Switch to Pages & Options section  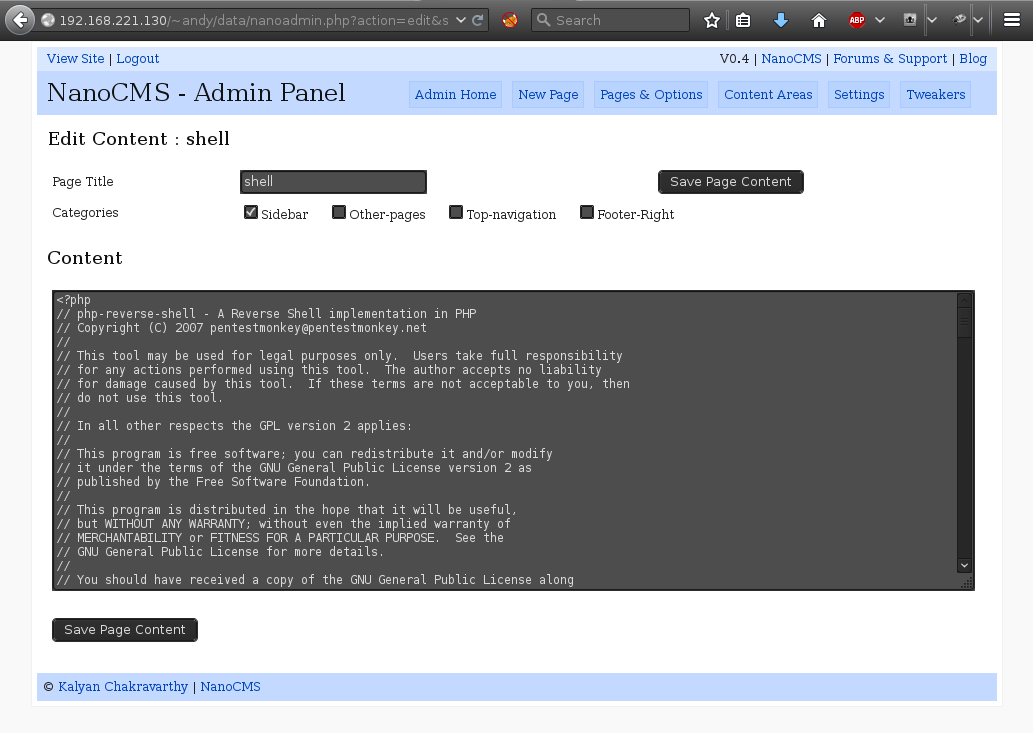[651, 94]
